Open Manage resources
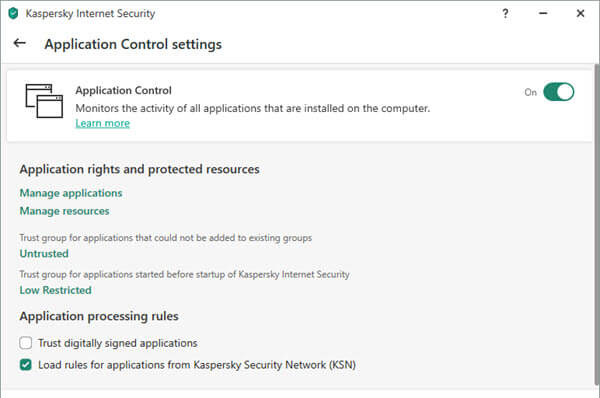Image resolution: width=600 pixels, height=398 pixels. [64, 211]
